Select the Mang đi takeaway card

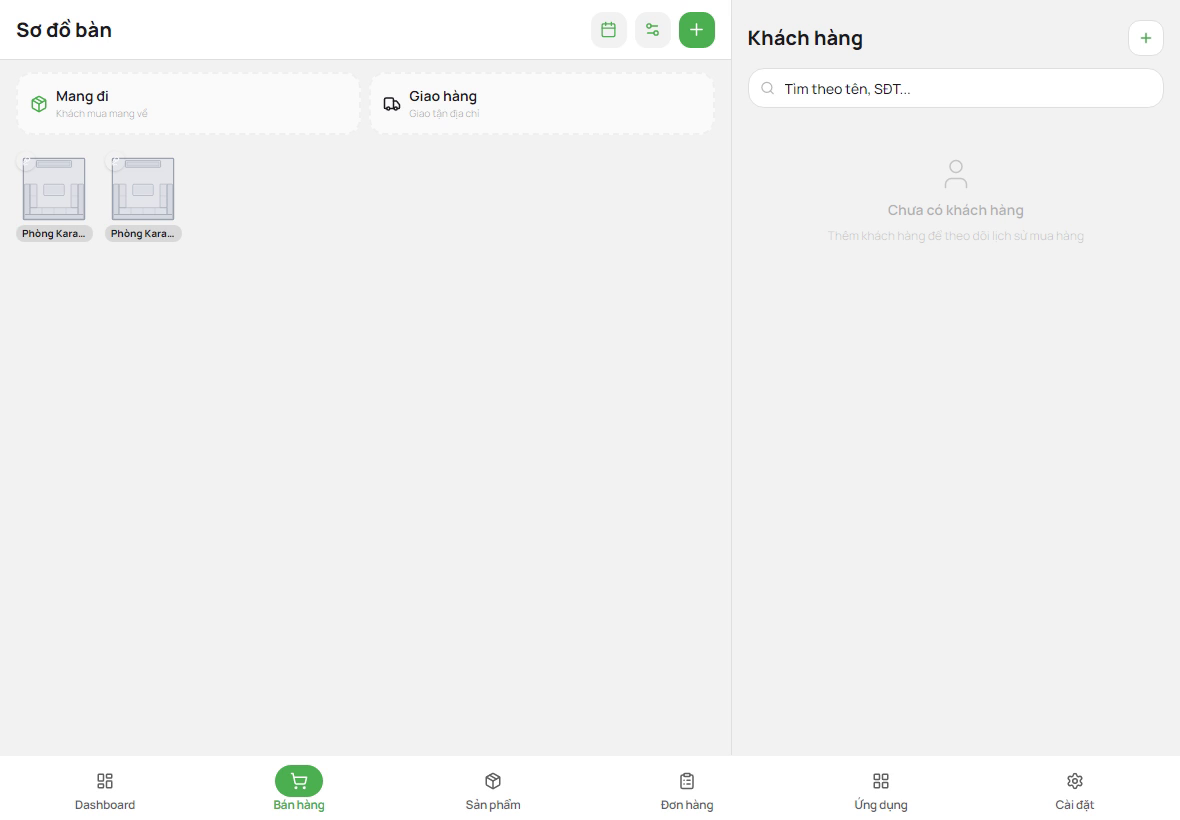coord(188,104)
